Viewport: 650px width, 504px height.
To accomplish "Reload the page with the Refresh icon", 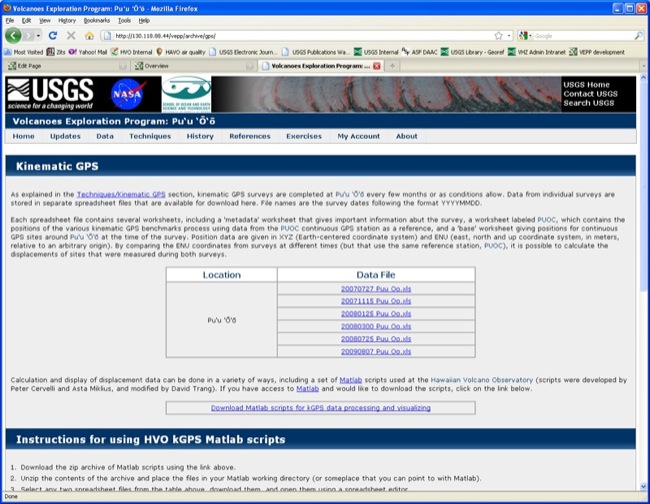I will 53,36.
